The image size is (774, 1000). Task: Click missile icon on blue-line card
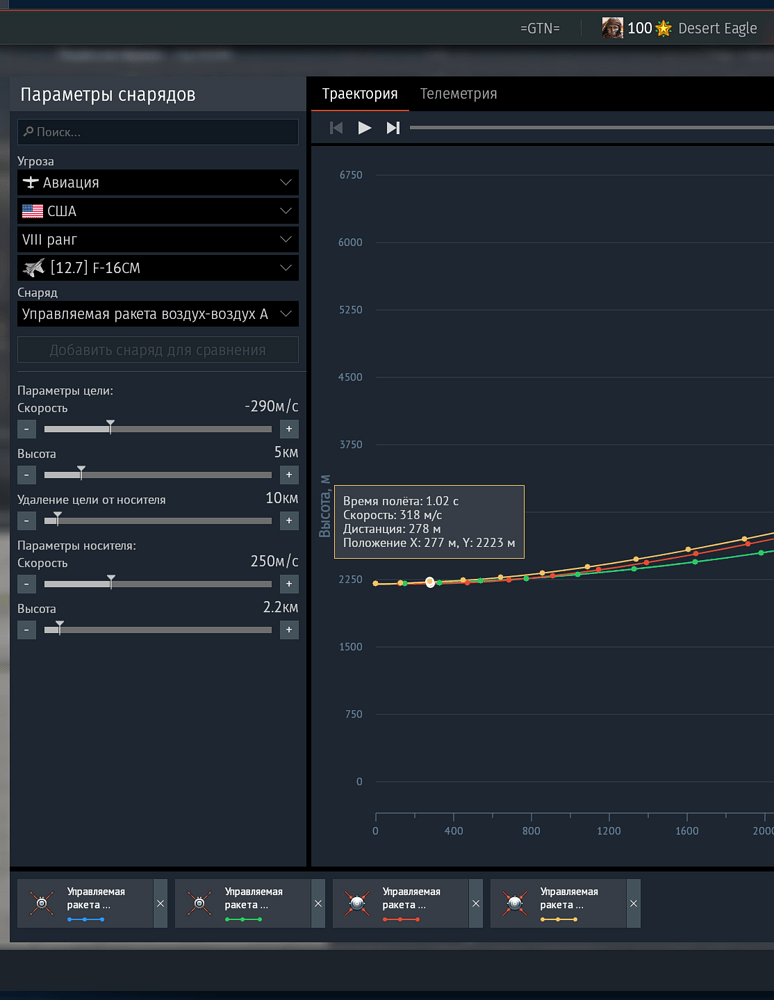click(41, 903)
